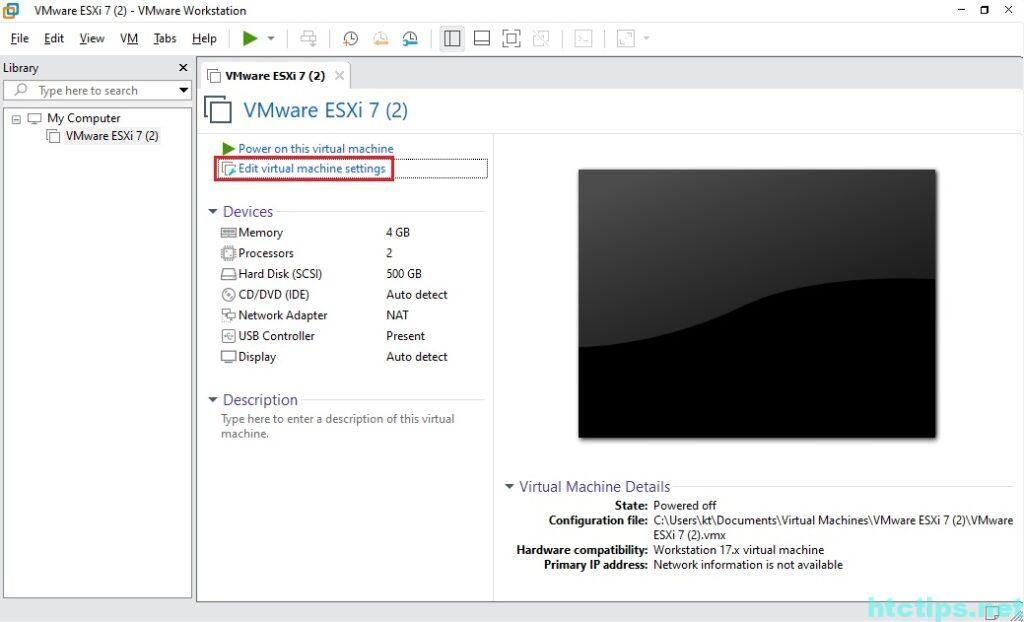Open the Tabs menu

point(165,39)
